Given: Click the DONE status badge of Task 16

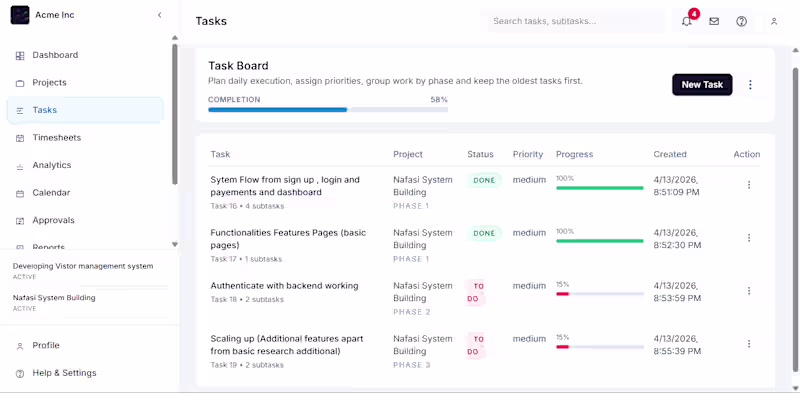Looking at the screenshot, I should click(484, 180).
